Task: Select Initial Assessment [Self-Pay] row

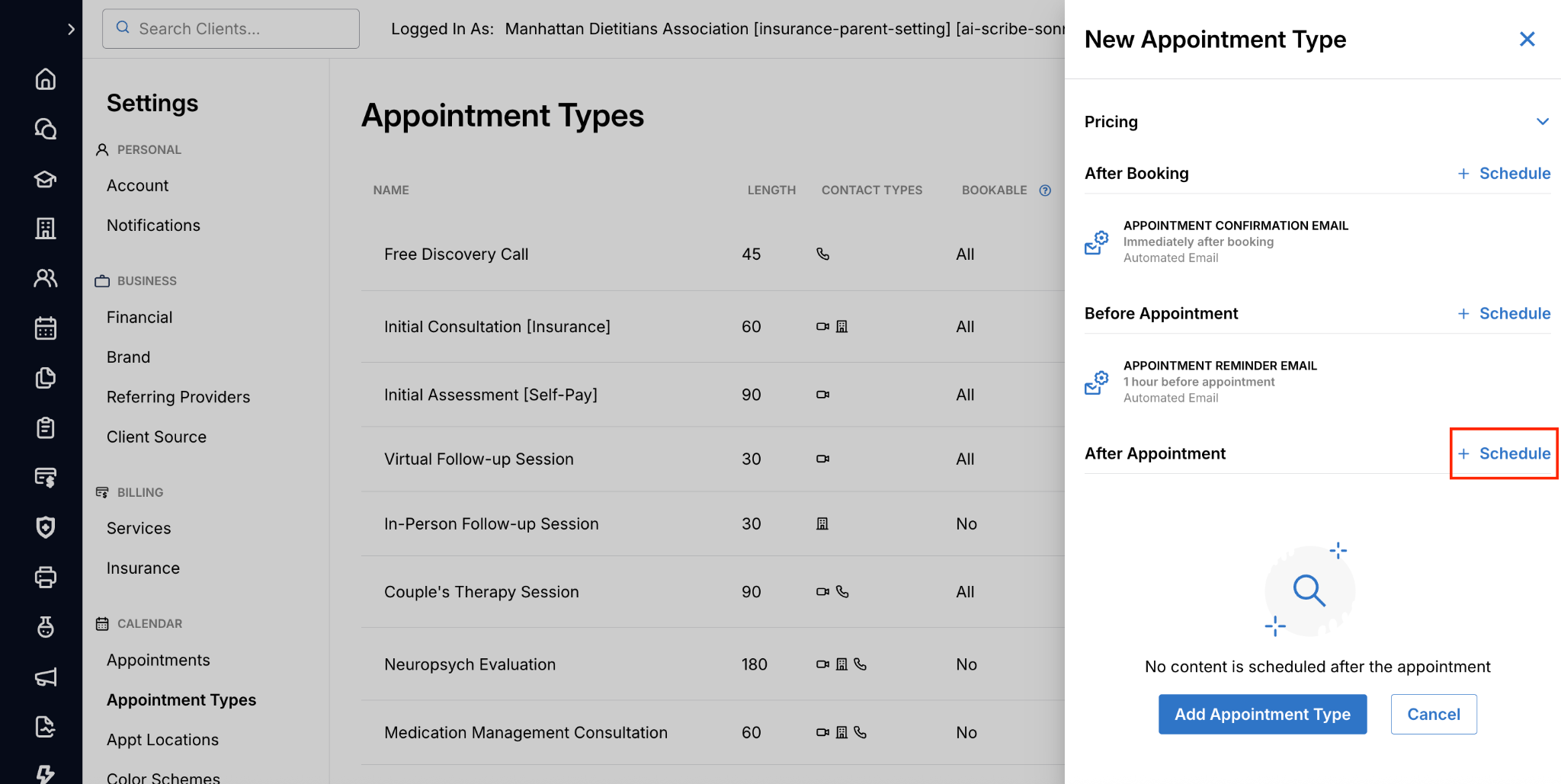Action: click(x=713, y=395)
